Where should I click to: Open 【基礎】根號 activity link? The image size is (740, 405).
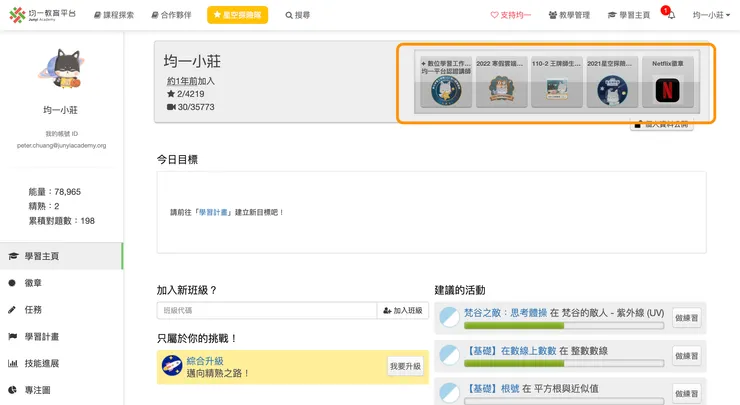(x=492, y=388)
